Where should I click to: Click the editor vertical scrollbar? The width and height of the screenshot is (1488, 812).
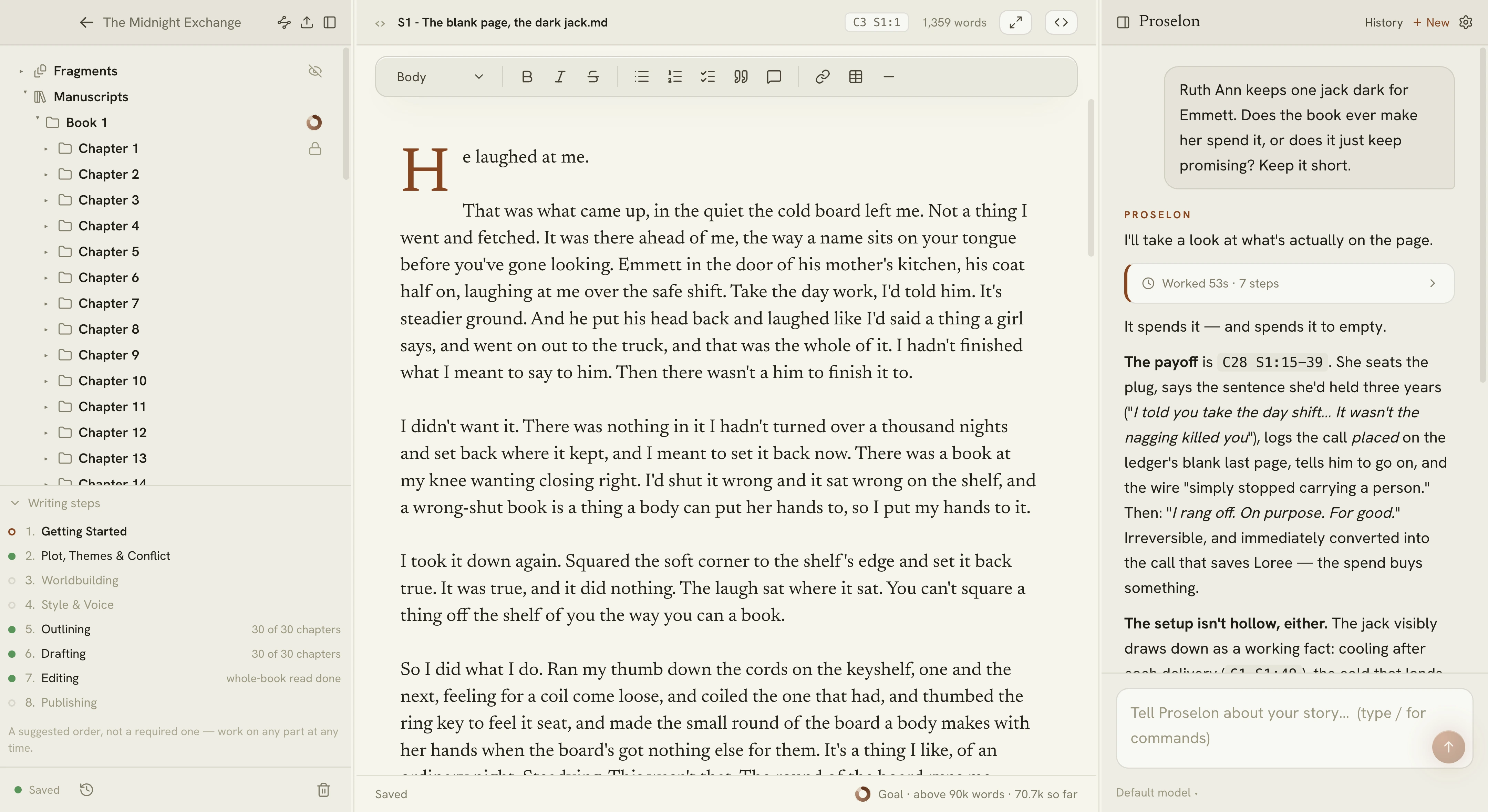(x=1091, y=178)
